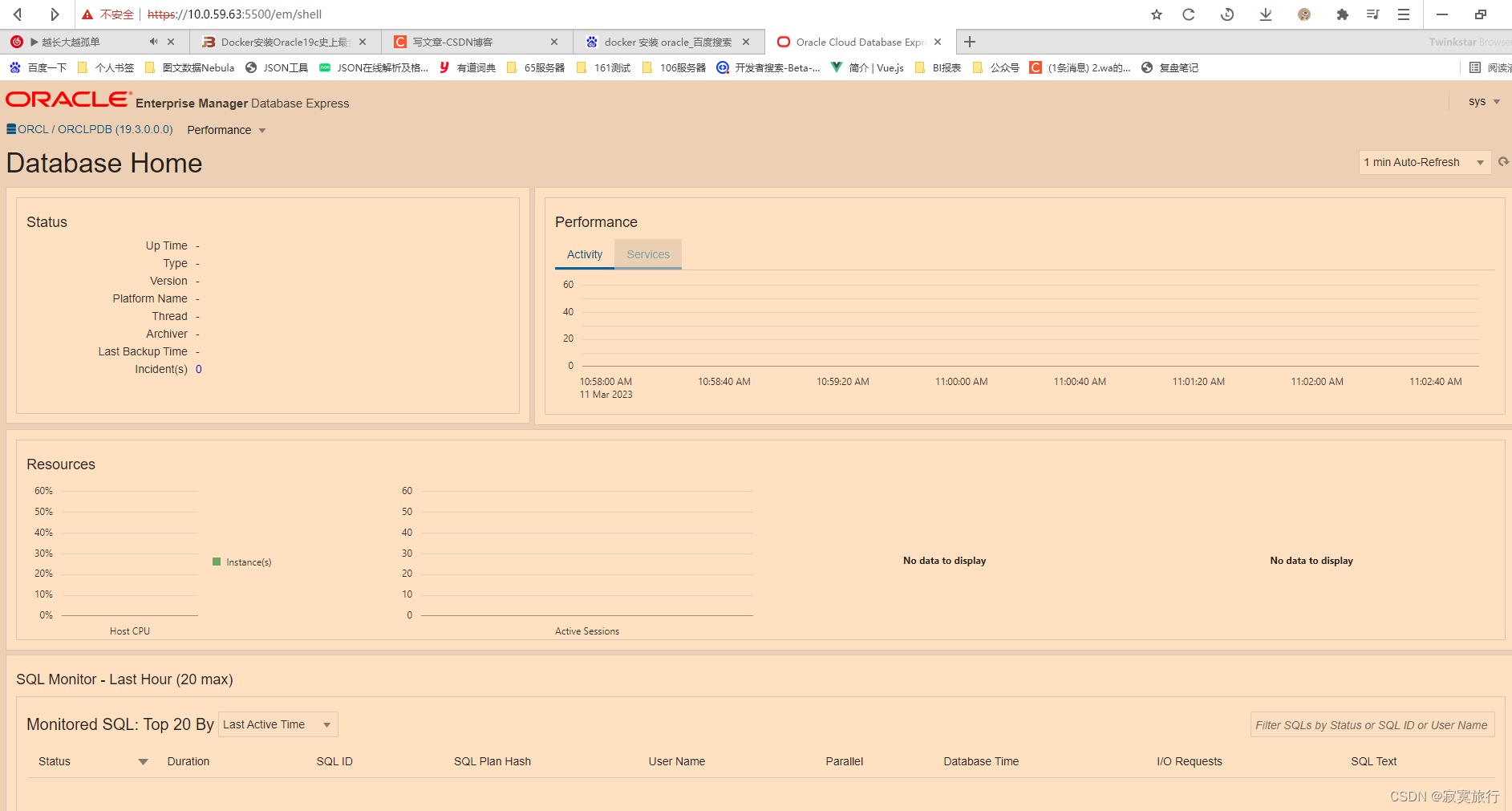Close the Docker安装Oracle19c tab
1512x811 pixels.
pos(363,42)
